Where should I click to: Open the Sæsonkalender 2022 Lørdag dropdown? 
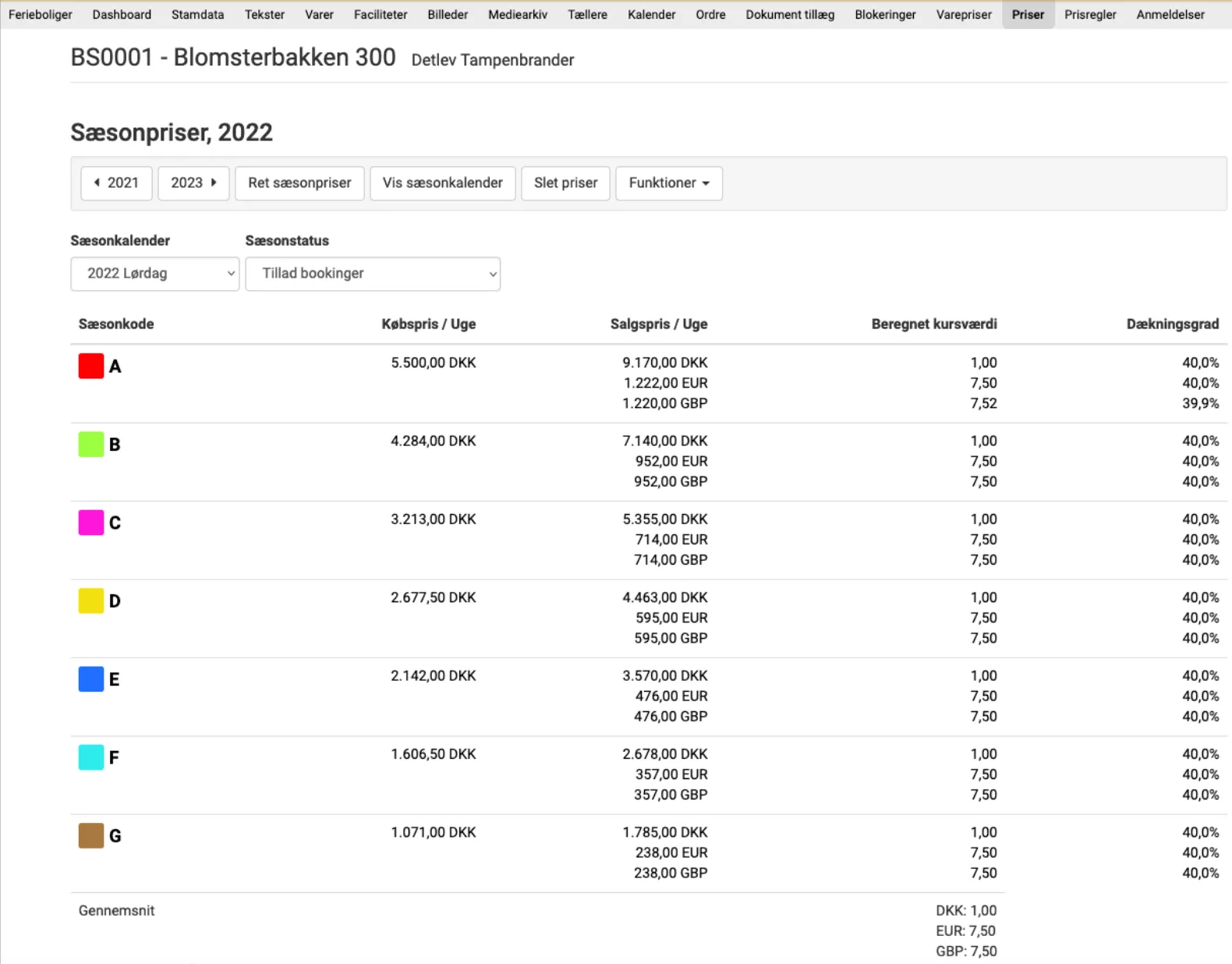[154, 274]
